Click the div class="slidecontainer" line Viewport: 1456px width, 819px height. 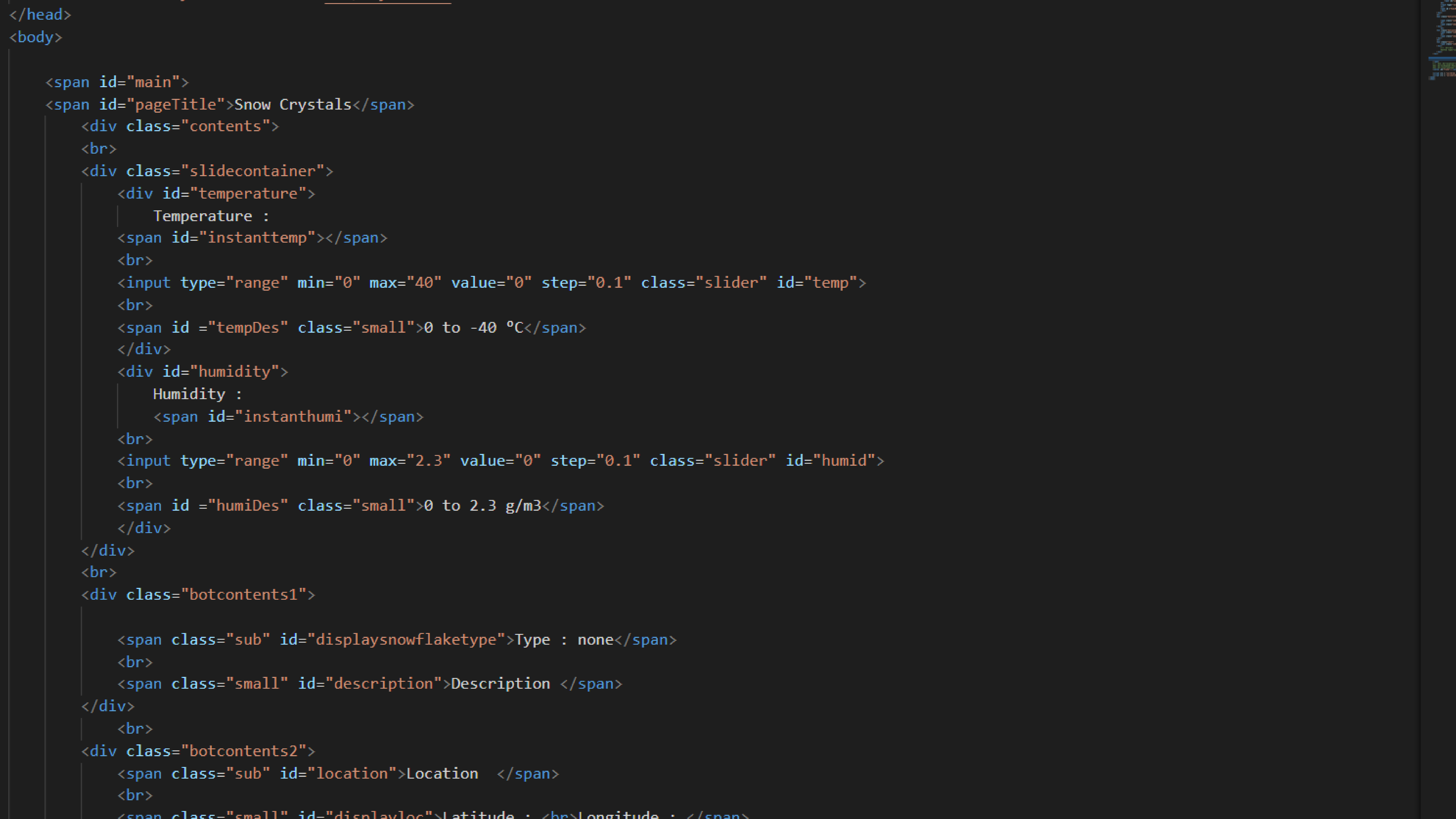click(x=207, y=171)
